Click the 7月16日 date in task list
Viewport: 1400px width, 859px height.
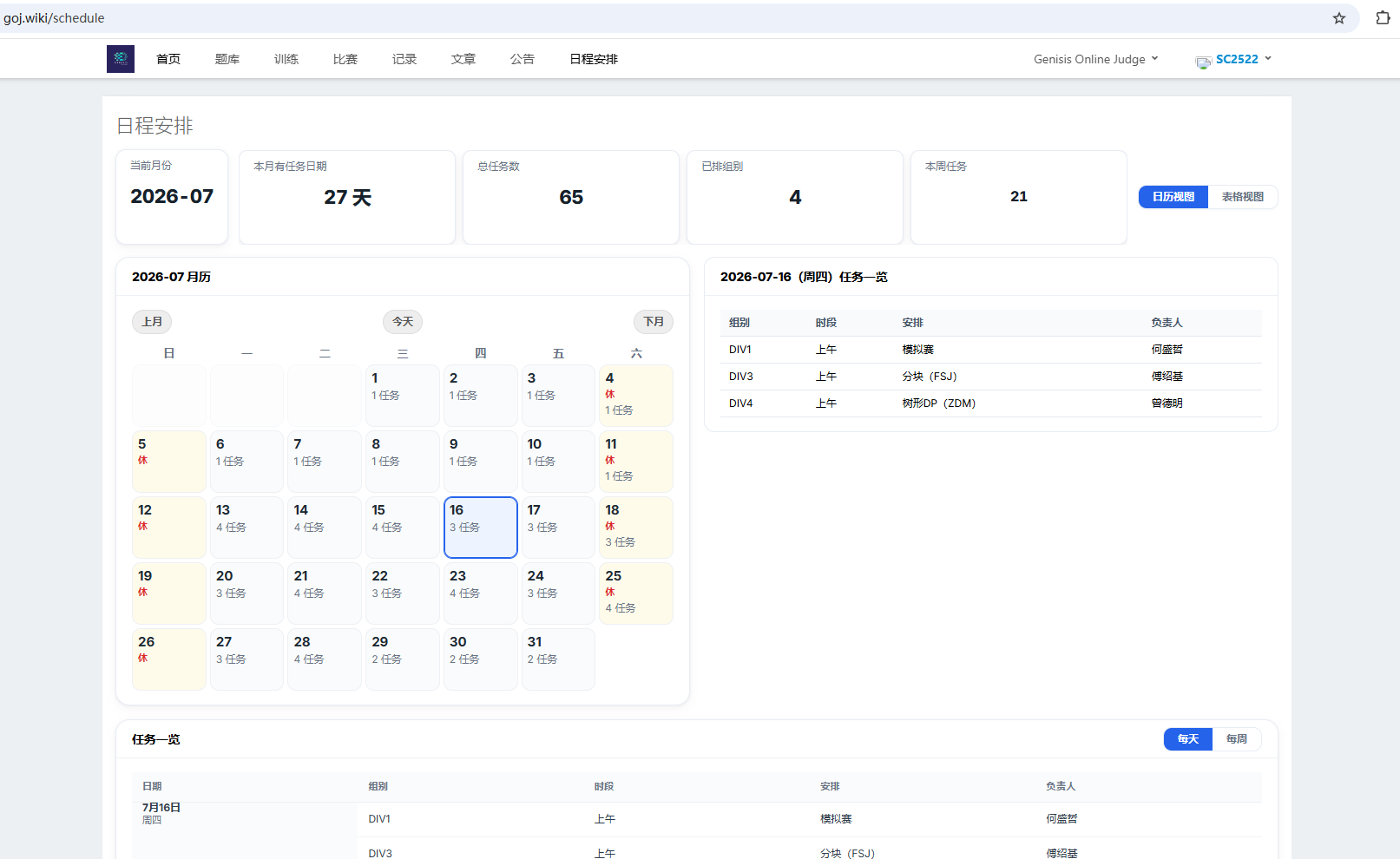161,808
